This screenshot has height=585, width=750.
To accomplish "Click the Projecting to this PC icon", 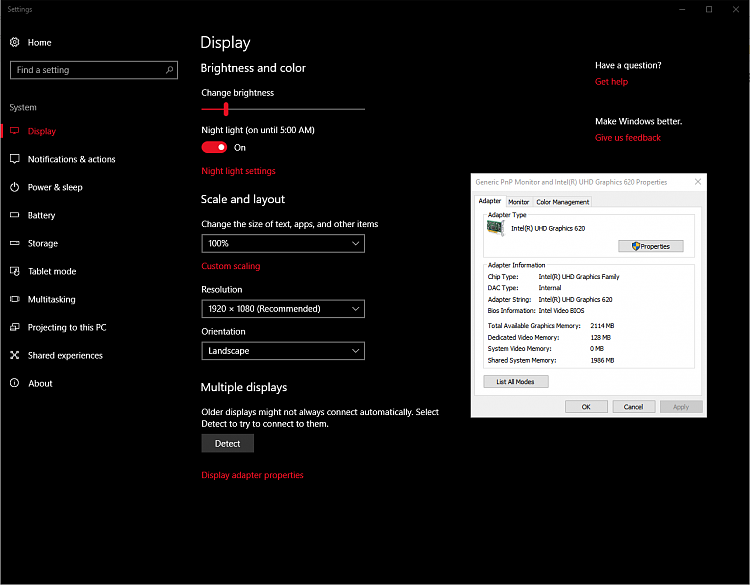I will coord(15,327).
